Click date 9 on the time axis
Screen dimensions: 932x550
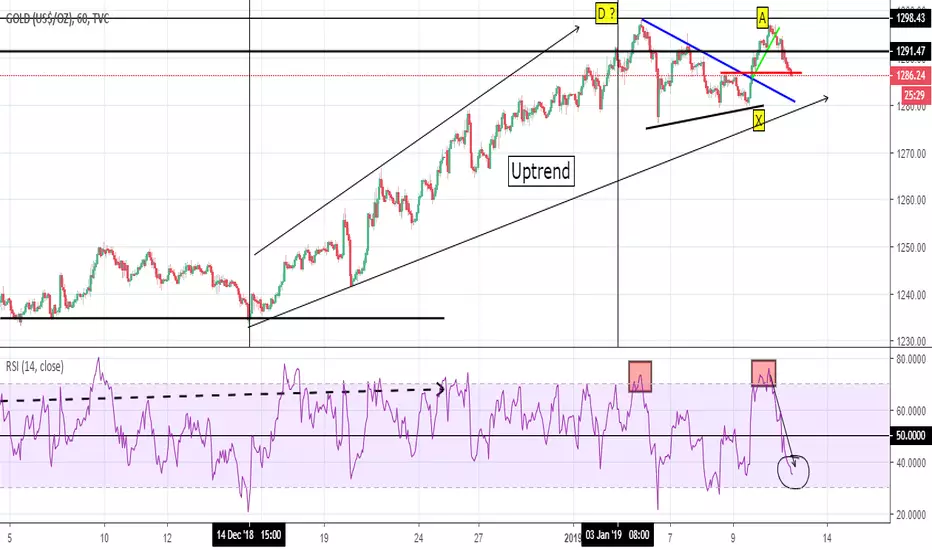pos(733,538)
